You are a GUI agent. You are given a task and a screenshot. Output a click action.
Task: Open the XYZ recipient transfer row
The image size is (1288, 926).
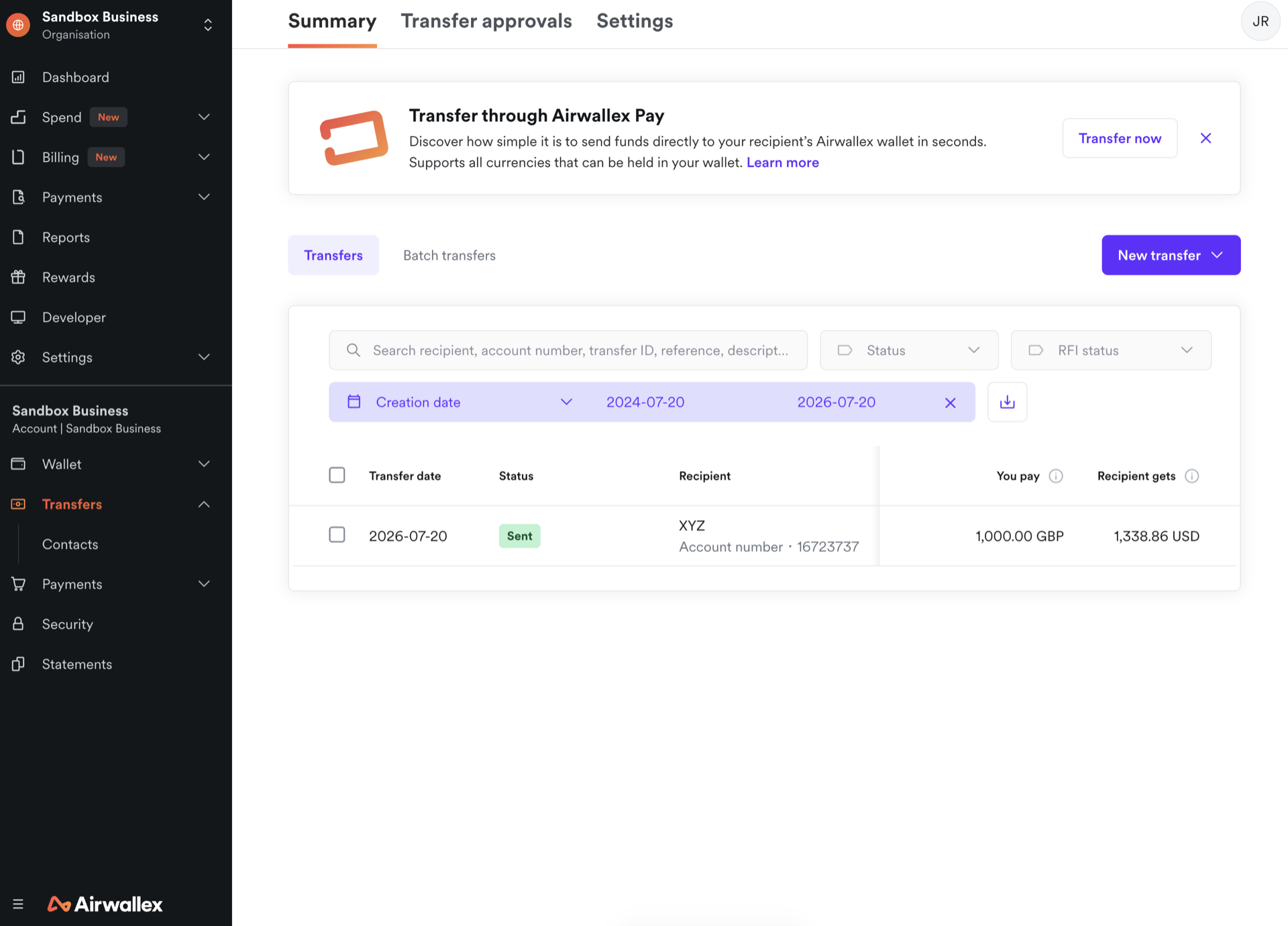[764, 535]
